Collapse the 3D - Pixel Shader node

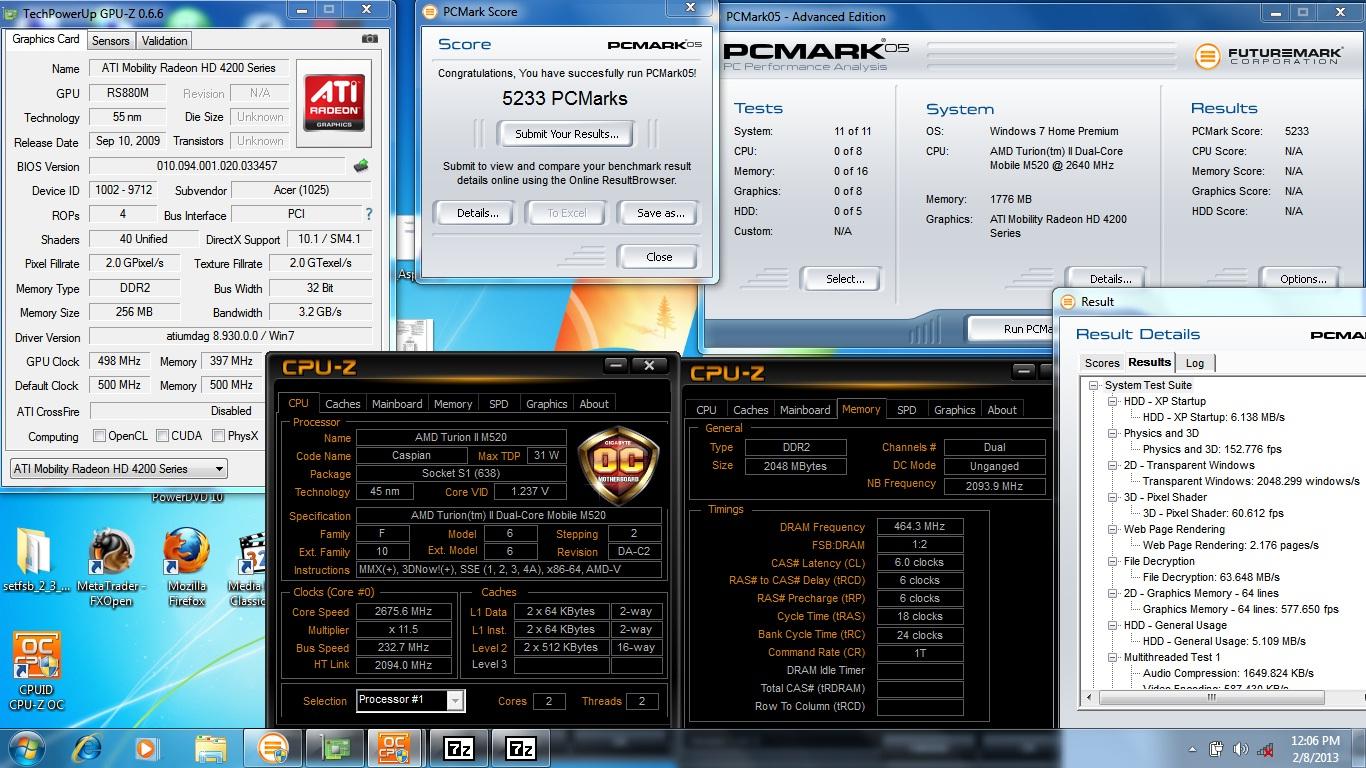click(x=1113, y=497)
